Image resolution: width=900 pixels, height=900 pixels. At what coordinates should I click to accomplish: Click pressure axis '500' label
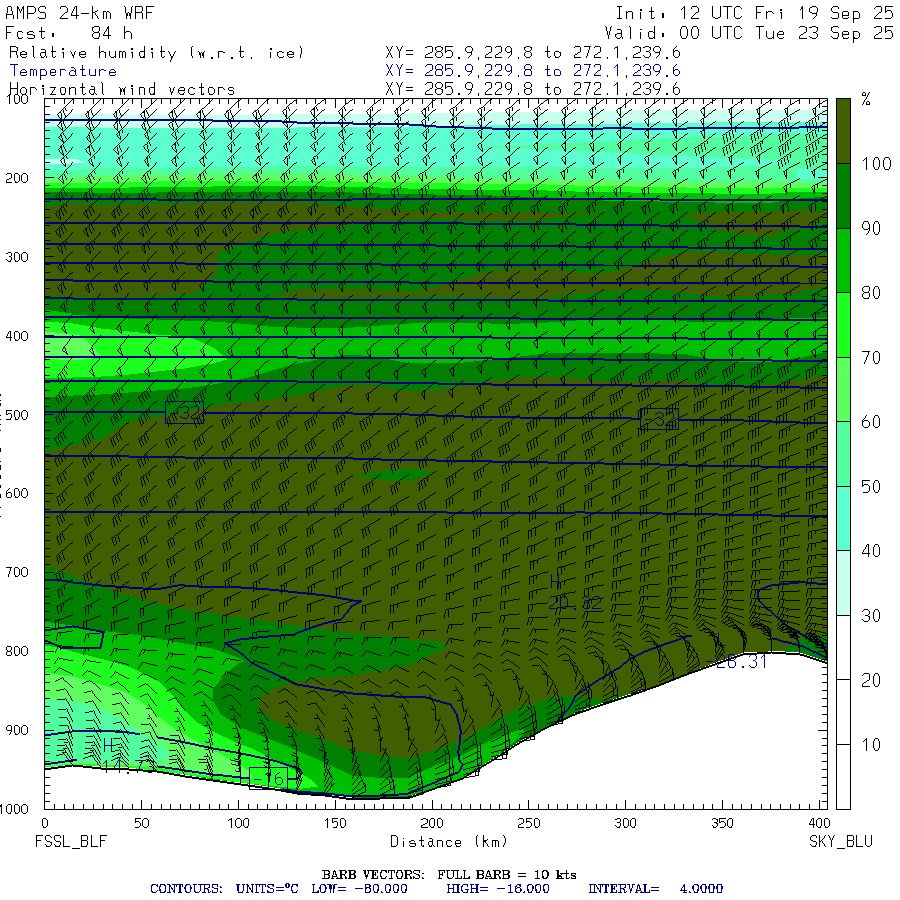point(17,415)
